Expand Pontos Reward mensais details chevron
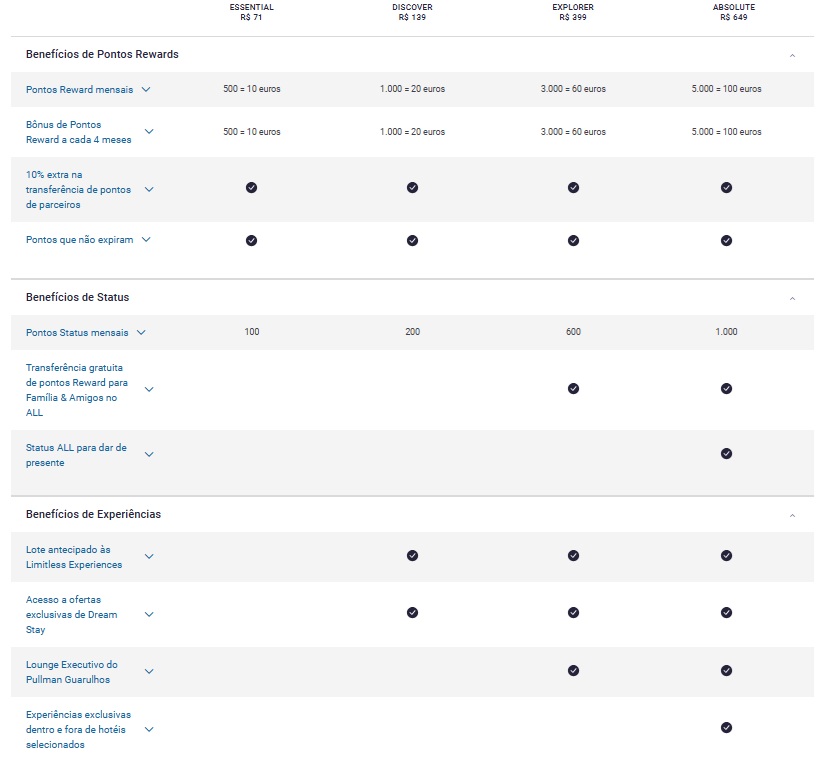Viewport: 820px width, 762px height. pyautogui.click(x=146, y=90)
